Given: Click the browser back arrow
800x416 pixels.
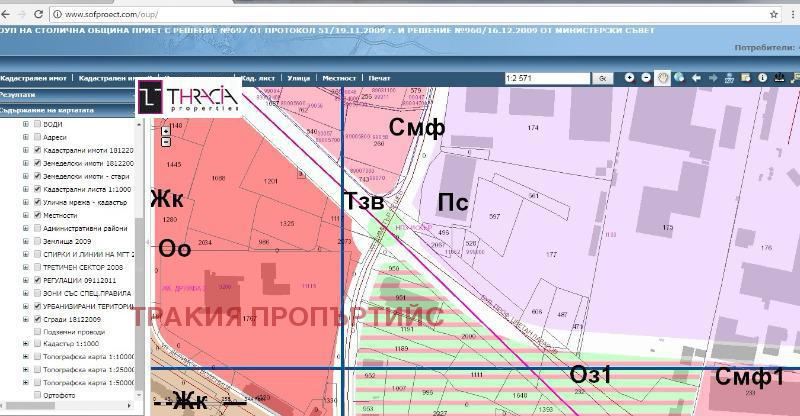Looking at the screenshot, I should [4, 14].
